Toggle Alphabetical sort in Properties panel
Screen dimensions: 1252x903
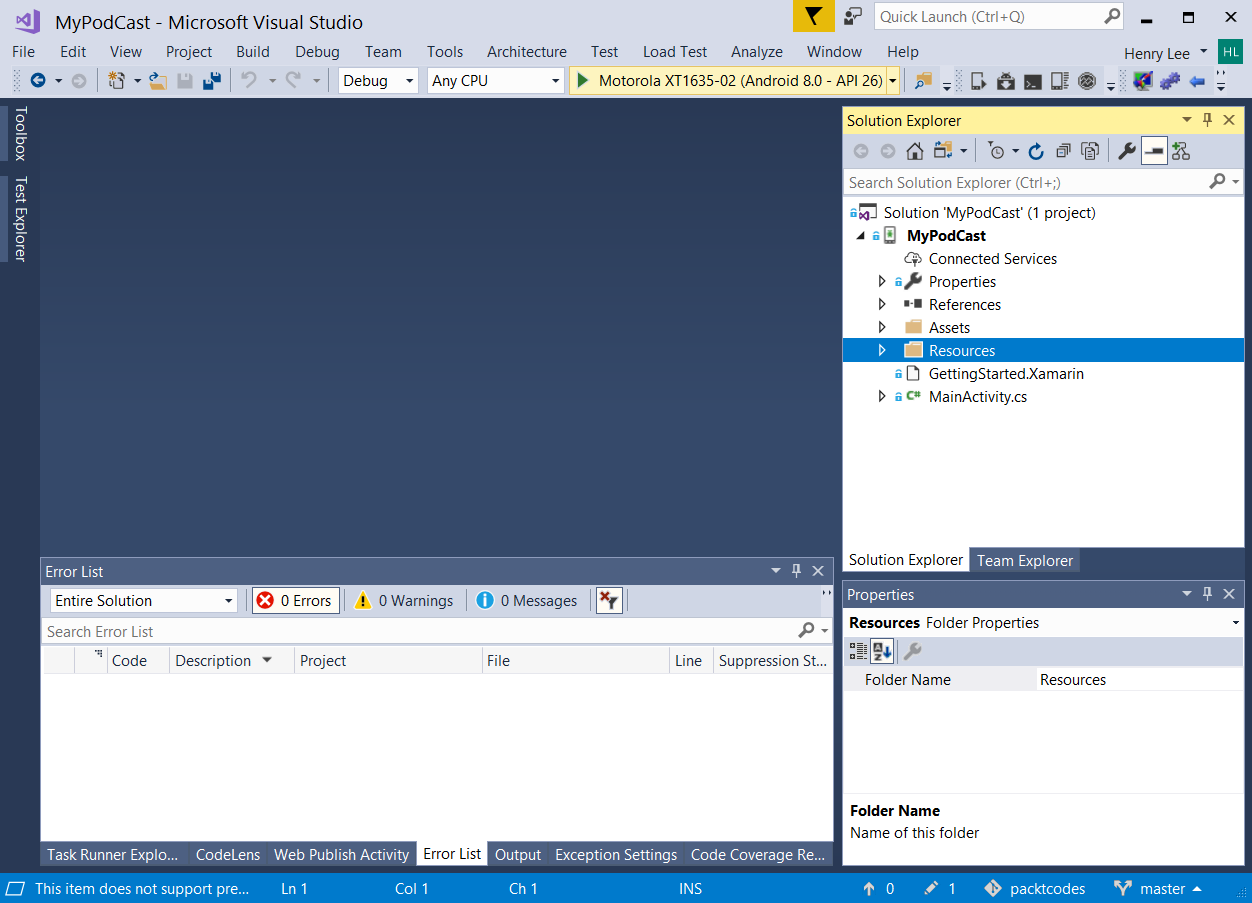click(882, 652)
